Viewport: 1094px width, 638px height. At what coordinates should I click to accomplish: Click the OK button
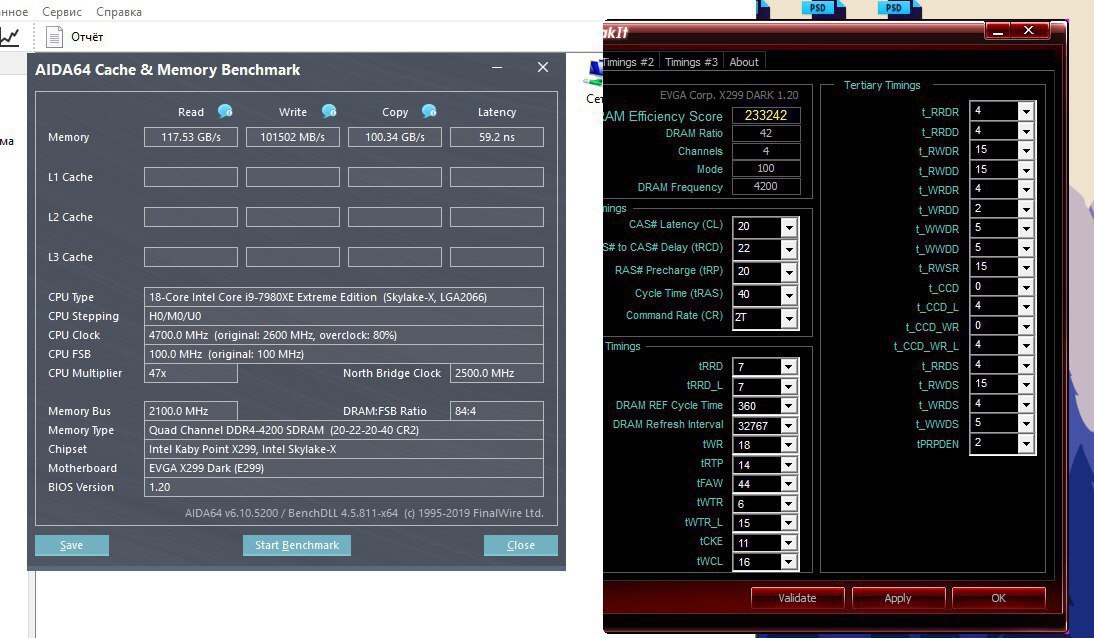(998, 598)
